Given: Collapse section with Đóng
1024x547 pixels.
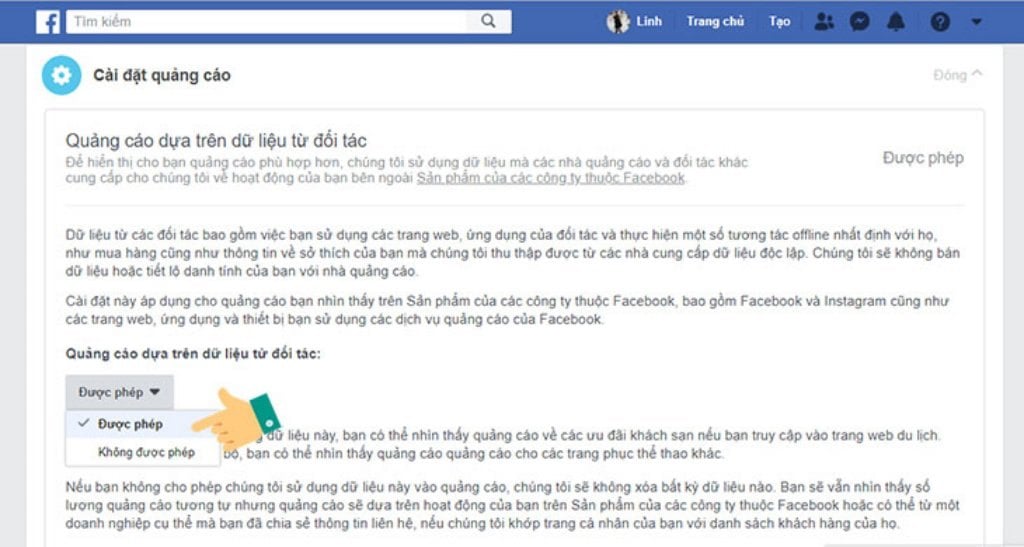Looking at the screenshot, I should pyautogui.click(x=957, y=75).
